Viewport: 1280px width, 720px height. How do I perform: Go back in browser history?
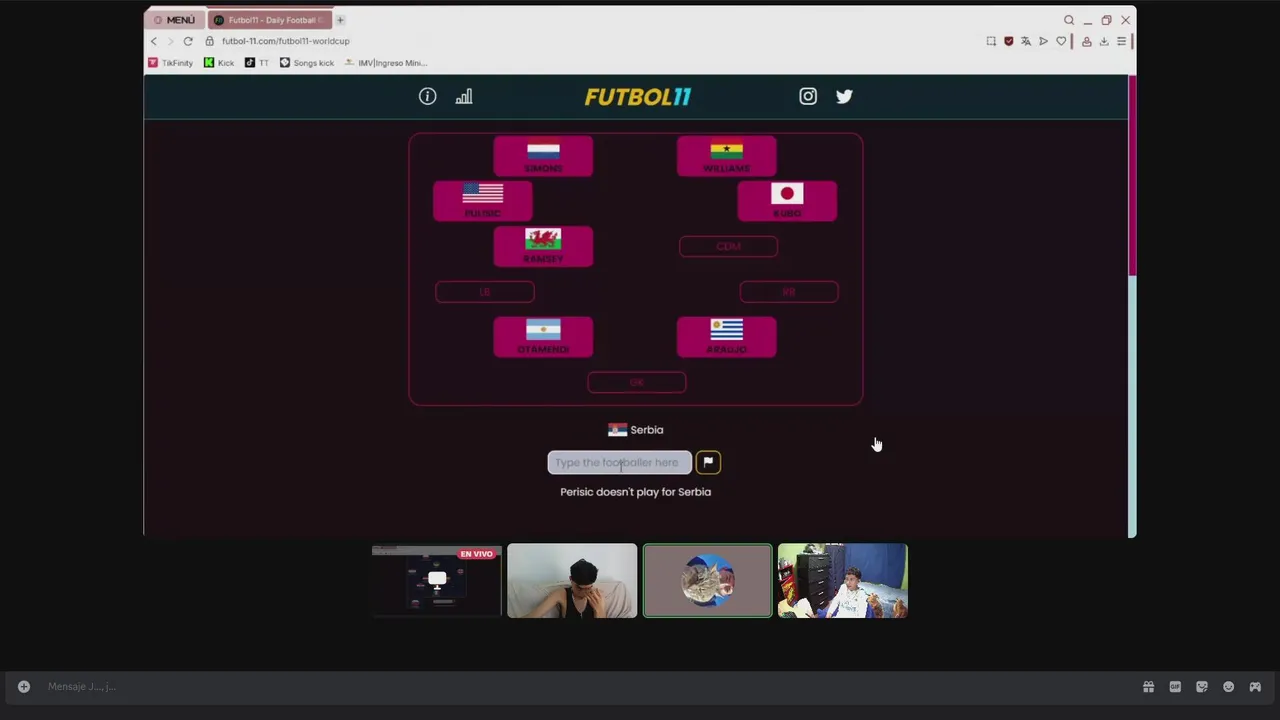click(x=154, y=41)
